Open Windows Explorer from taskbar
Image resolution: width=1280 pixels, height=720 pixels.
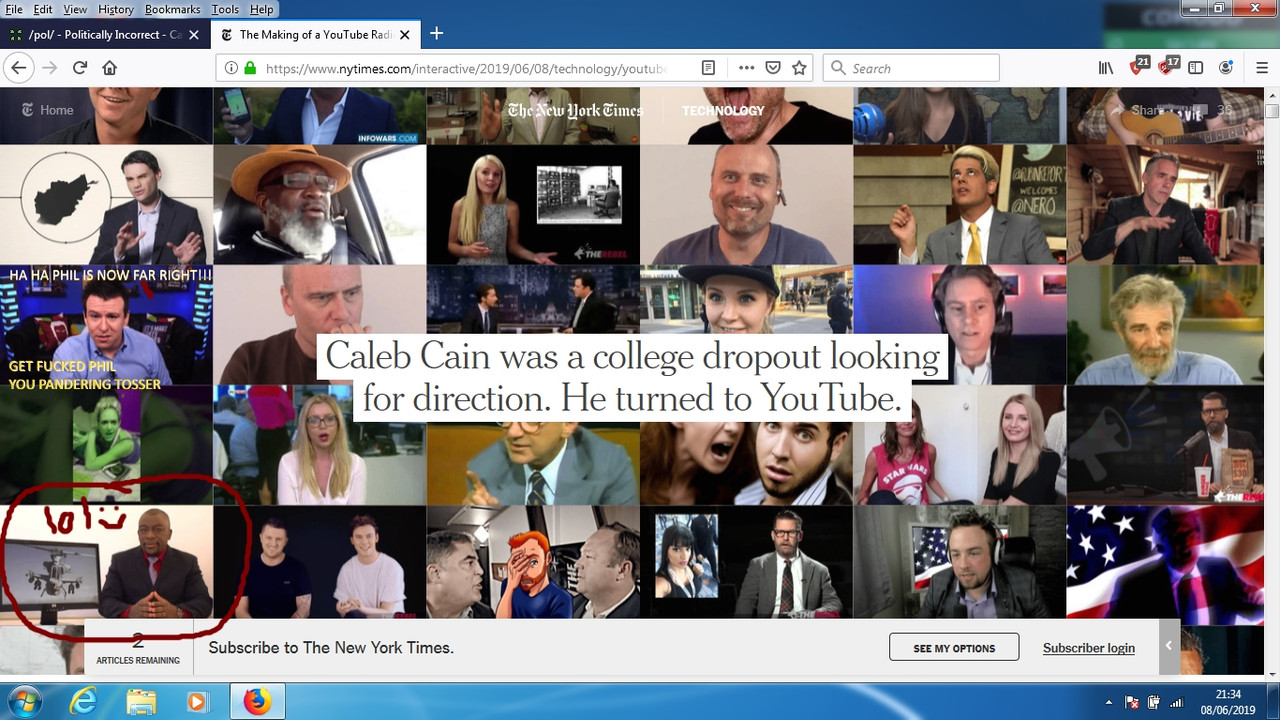[141, 702]
